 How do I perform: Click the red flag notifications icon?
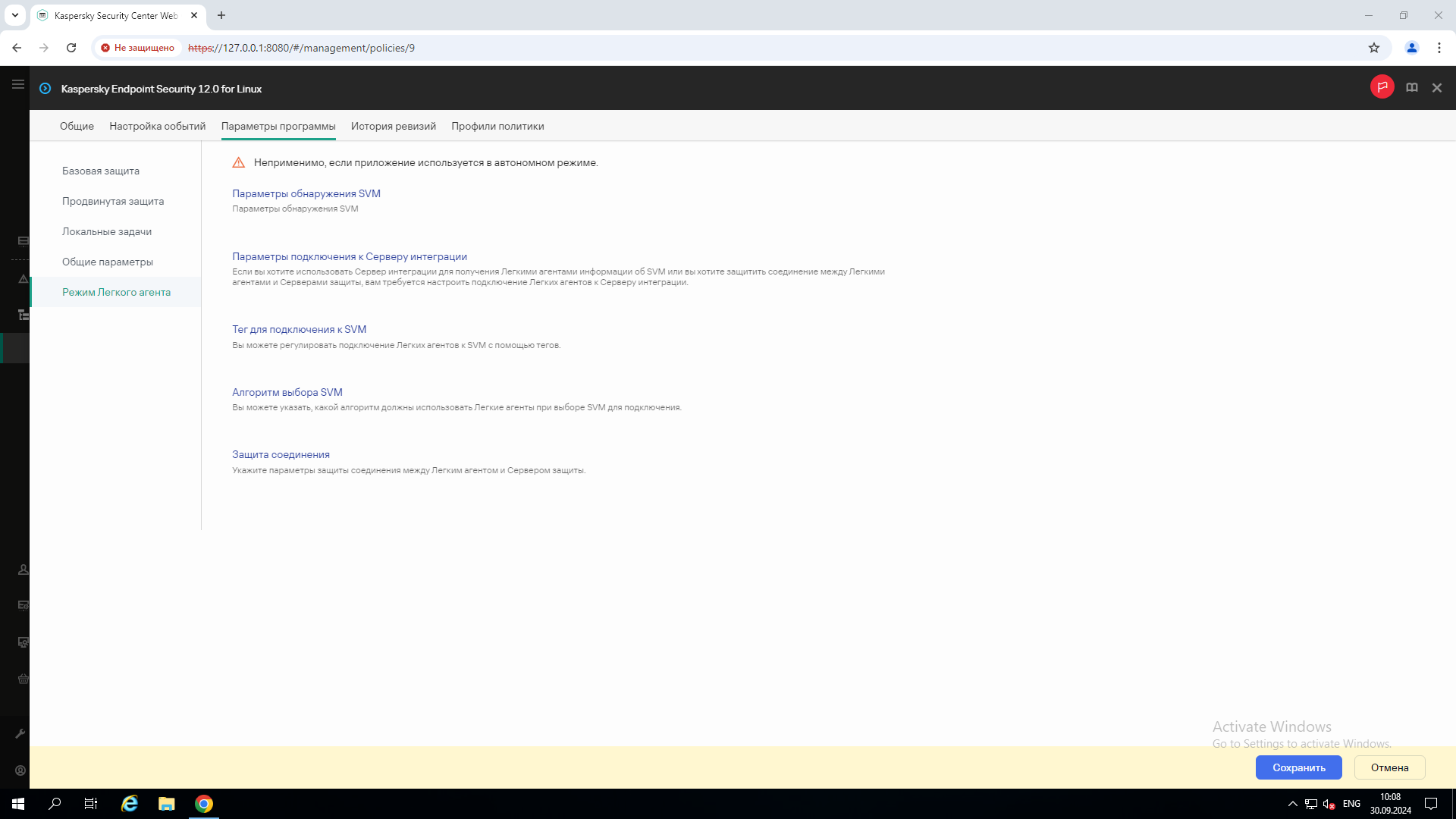[x=1382, y=87]
